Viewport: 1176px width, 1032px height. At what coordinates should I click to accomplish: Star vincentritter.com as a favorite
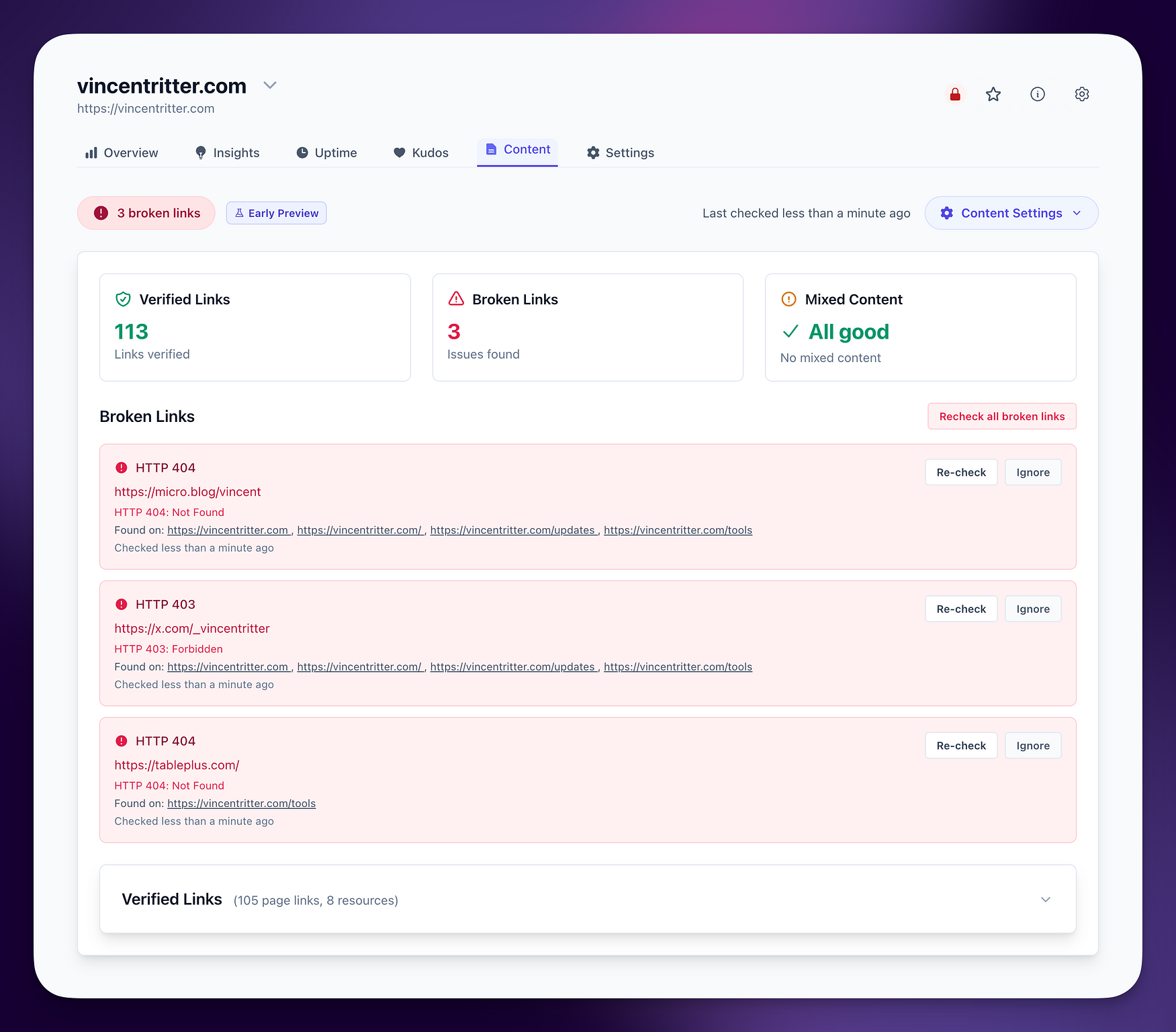(x=993, y=94)
